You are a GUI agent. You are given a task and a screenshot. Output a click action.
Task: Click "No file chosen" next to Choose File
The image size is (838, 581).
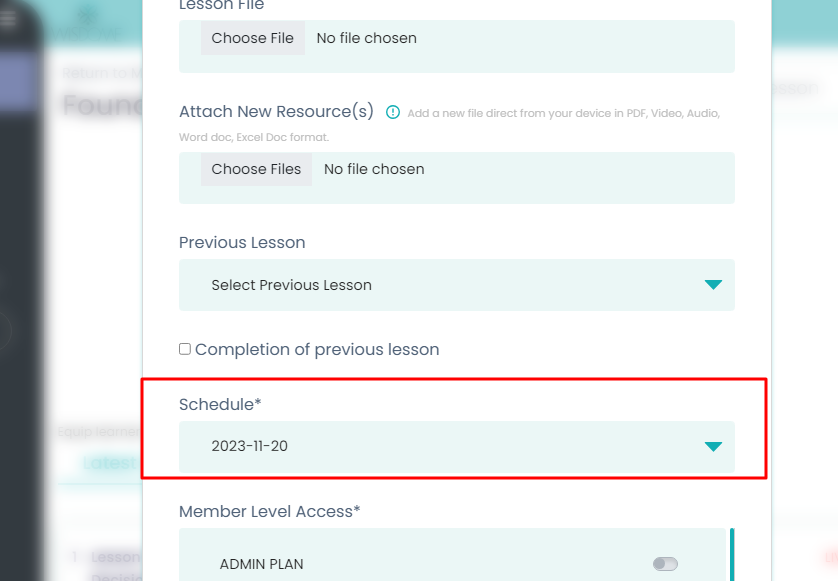(366, 39)
